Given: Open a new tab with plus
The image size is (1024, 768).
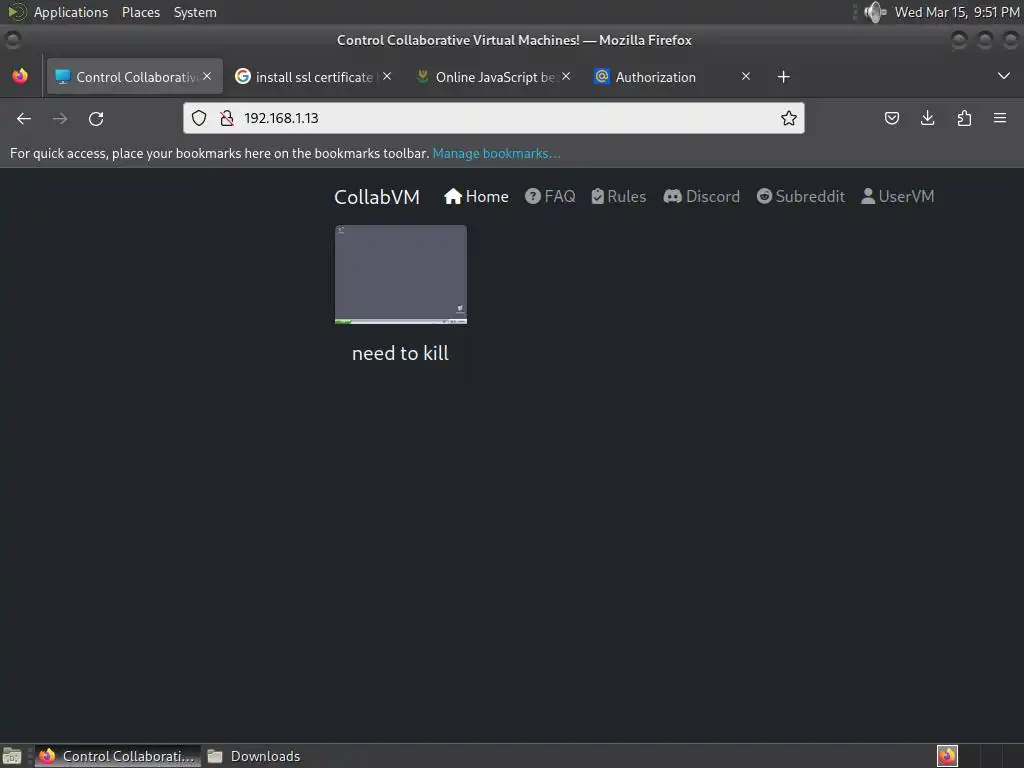Looking at the screenshot, I should (x=784, y=77).
